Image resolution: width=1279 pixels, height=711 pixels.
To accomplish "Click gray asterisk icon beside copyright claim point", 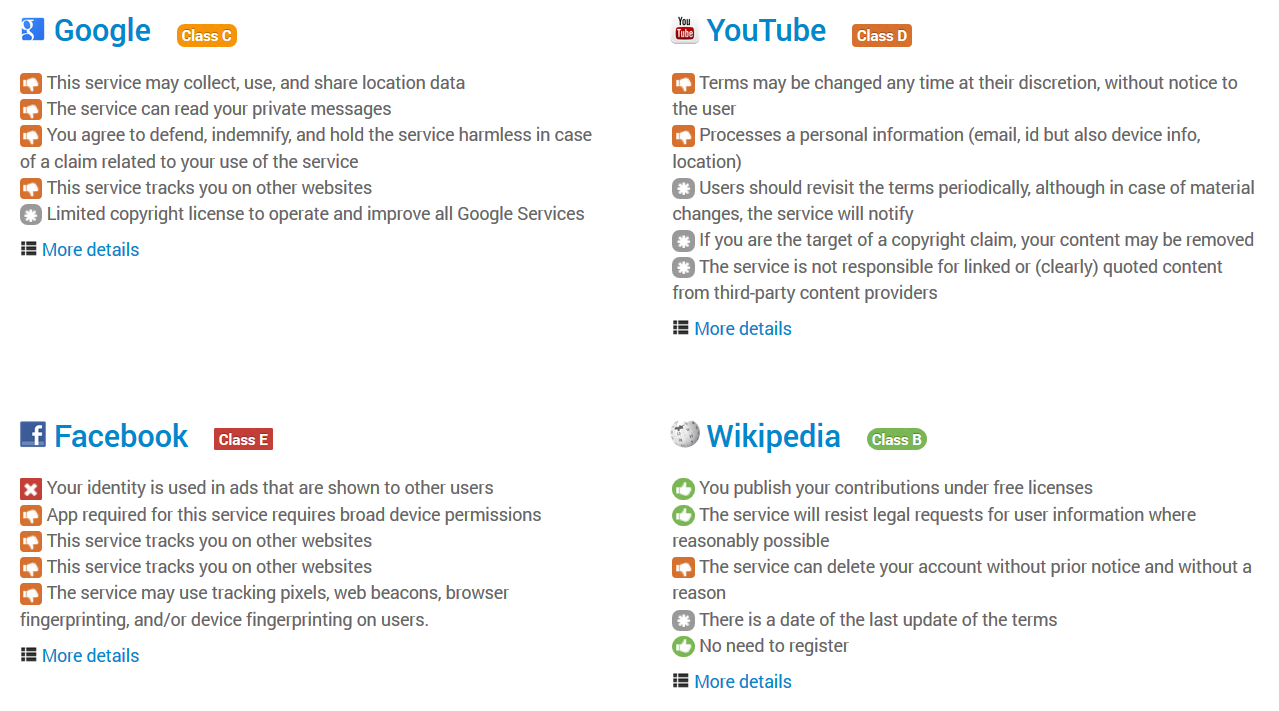I will coord(683,241).
